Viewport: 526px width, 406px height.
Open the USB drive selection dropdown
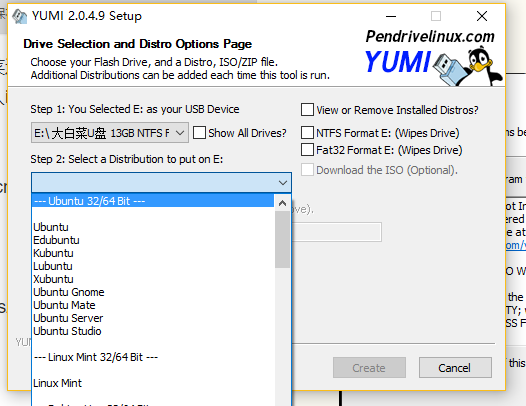(x=110, y=133)
